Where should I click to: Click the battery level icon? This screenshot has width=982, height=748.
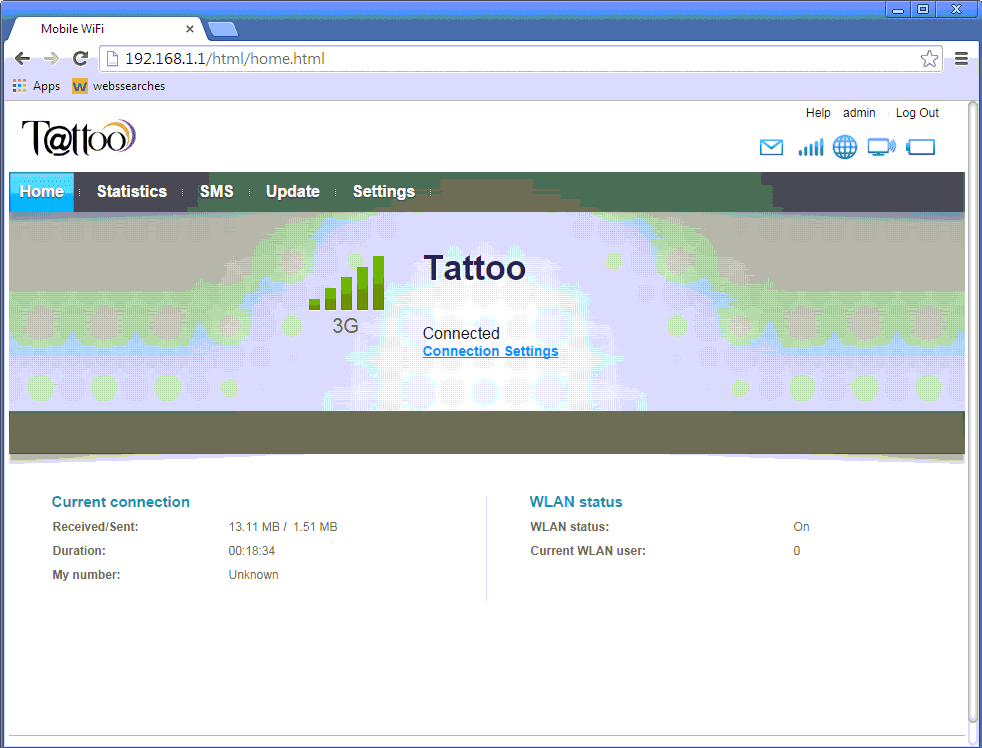[x=921, y=147]
